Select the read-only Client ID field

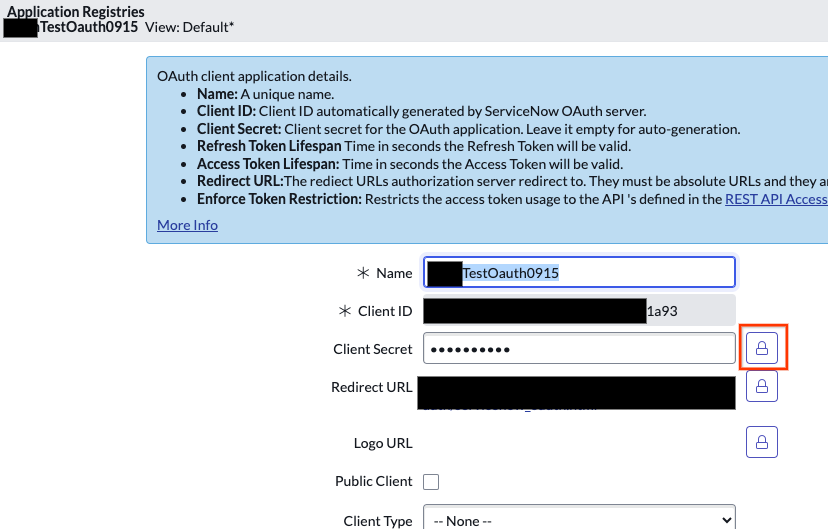(579, 311)
